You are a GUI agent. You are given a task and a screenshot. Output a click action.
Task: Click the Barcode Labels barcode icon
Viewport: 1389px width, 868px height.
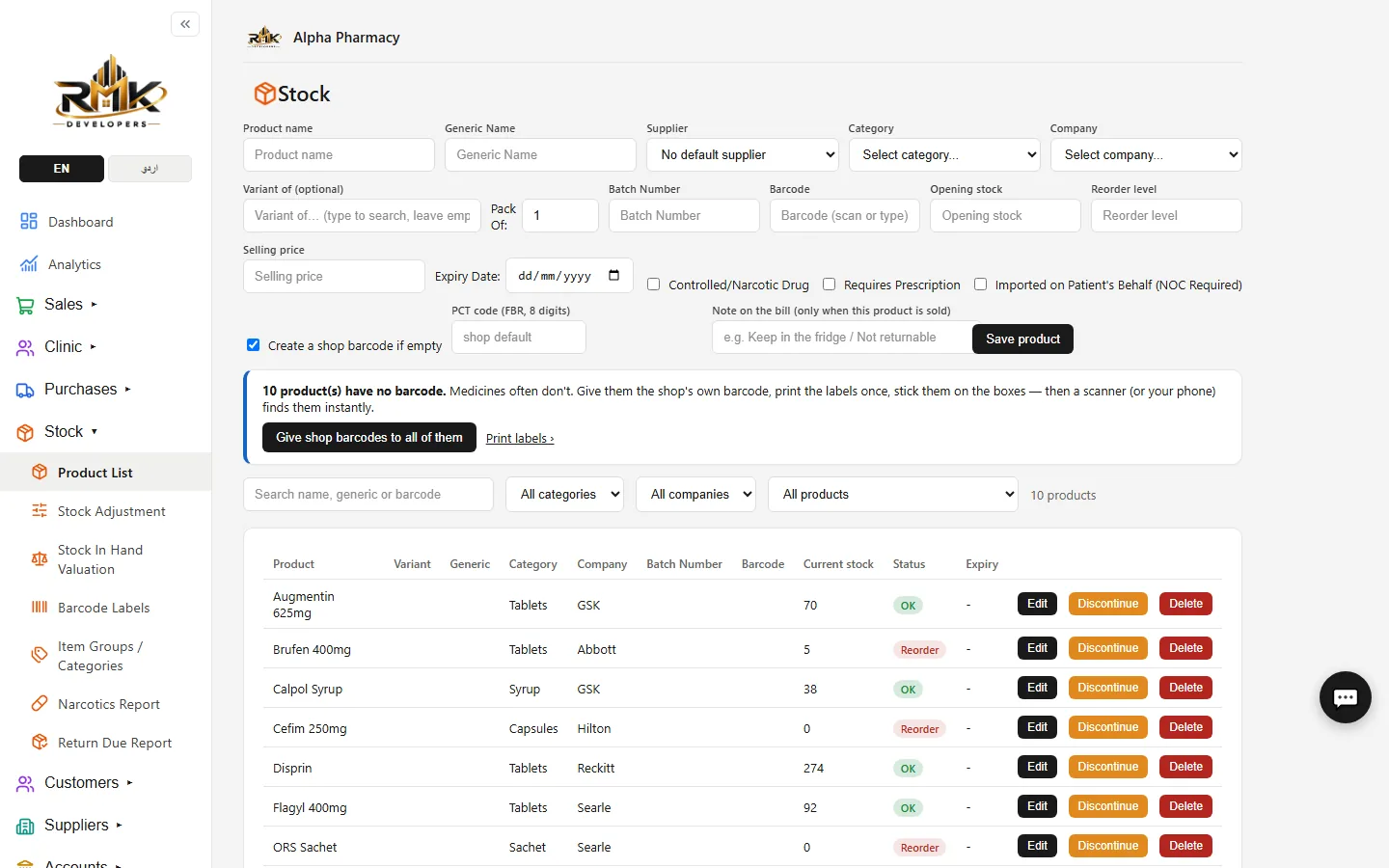click(x=40, y=607)
